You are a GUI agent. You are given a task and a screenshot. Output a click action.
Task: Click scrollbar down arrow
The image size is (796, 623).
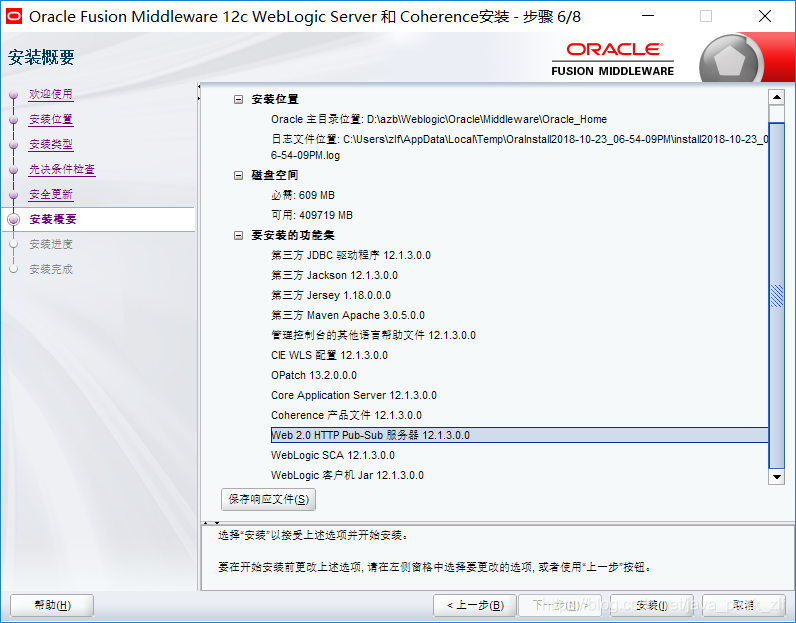pos(777,477)
